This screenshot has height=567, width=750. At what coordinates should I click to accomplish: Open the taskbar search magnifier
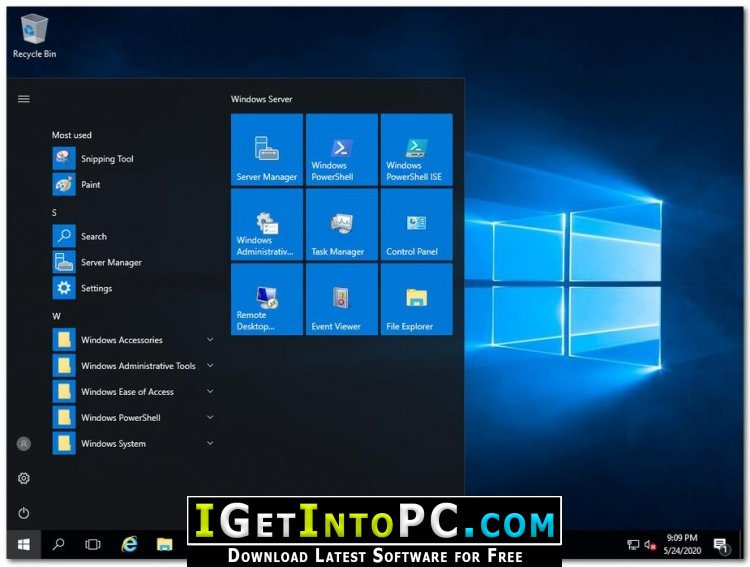pos(59,545)
